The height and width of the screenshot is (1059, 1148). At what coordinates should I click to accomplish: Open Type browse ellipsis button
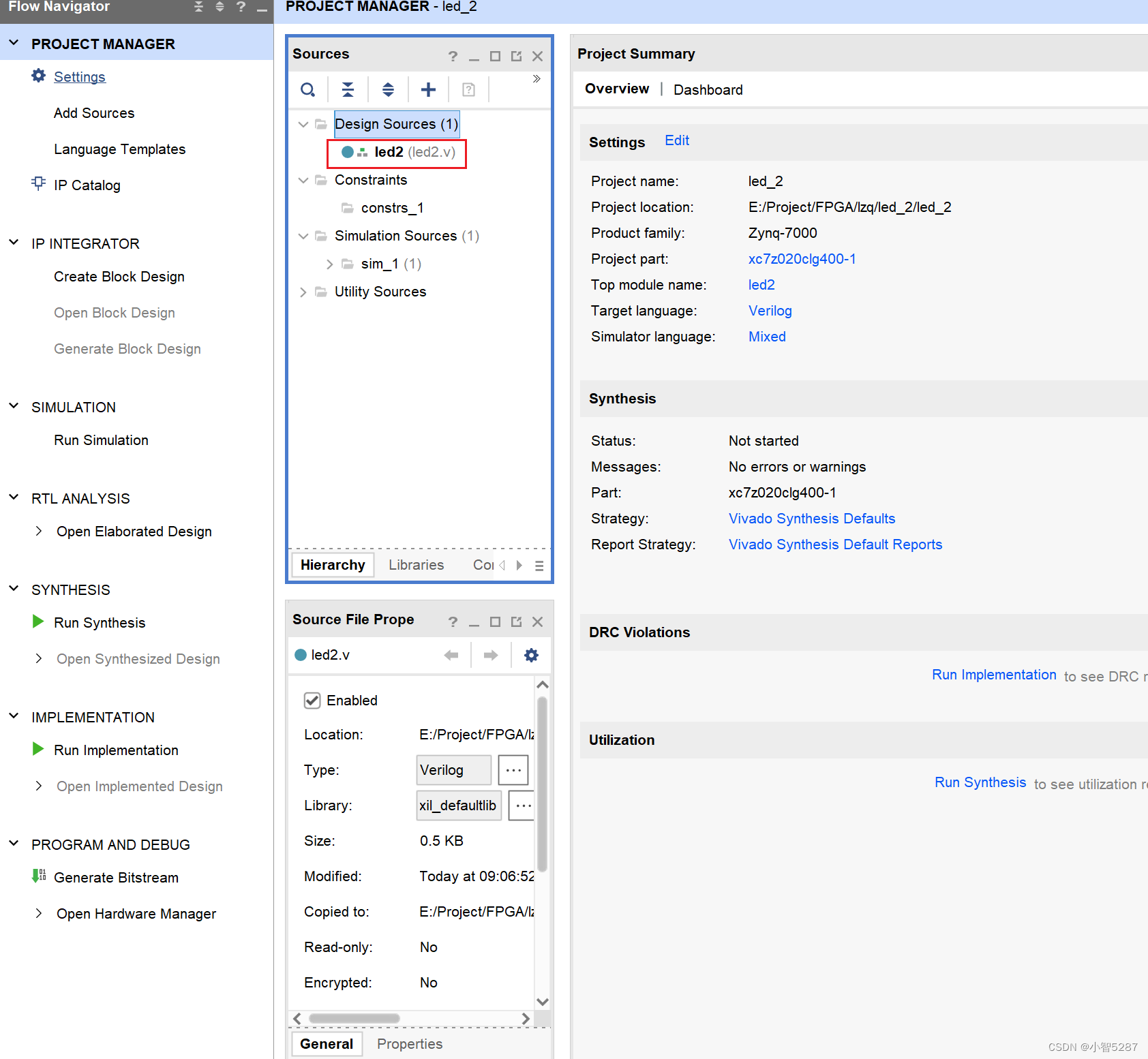(513, 770)
